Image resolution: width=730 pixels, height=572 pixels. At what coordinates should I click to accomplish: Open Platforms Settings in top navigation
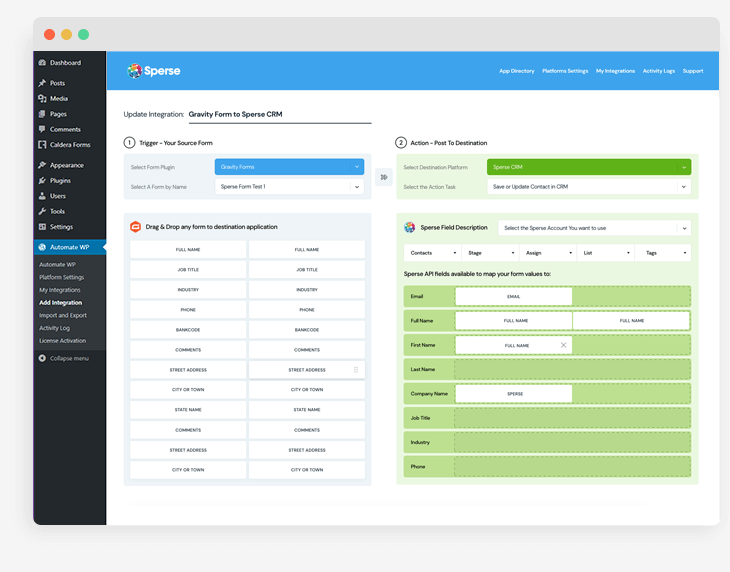pyautogui.click(x=565, y=71)
